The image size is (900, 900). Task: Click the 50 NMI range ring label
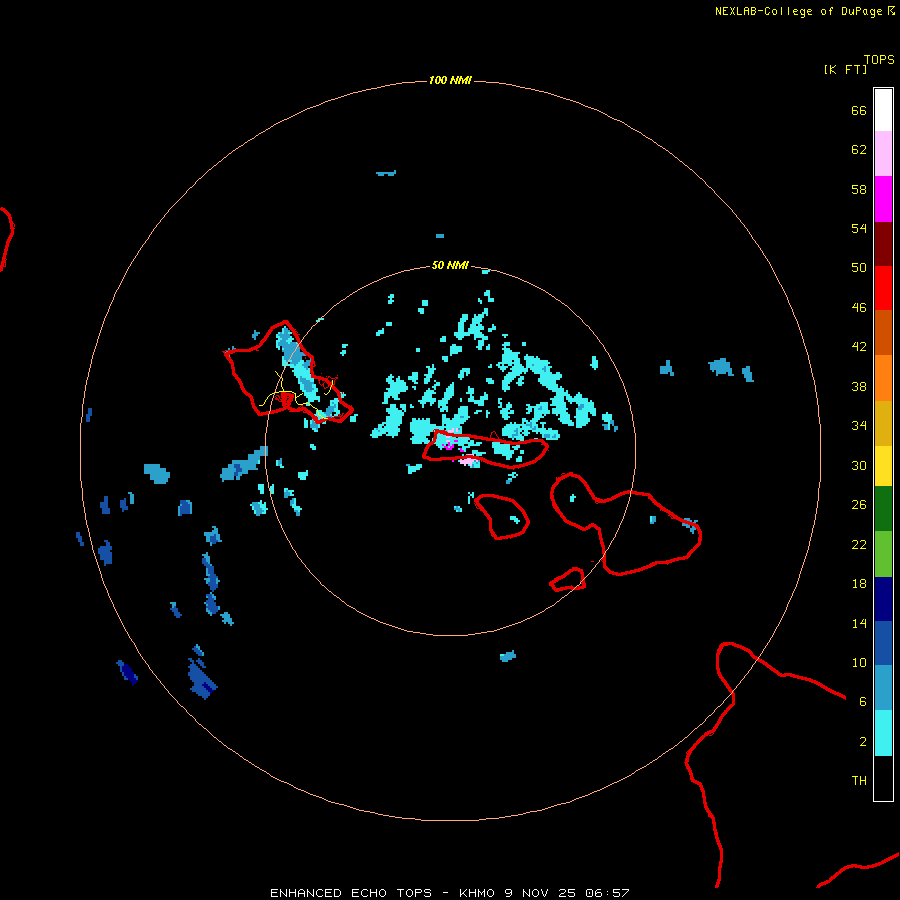click(450, 265)
